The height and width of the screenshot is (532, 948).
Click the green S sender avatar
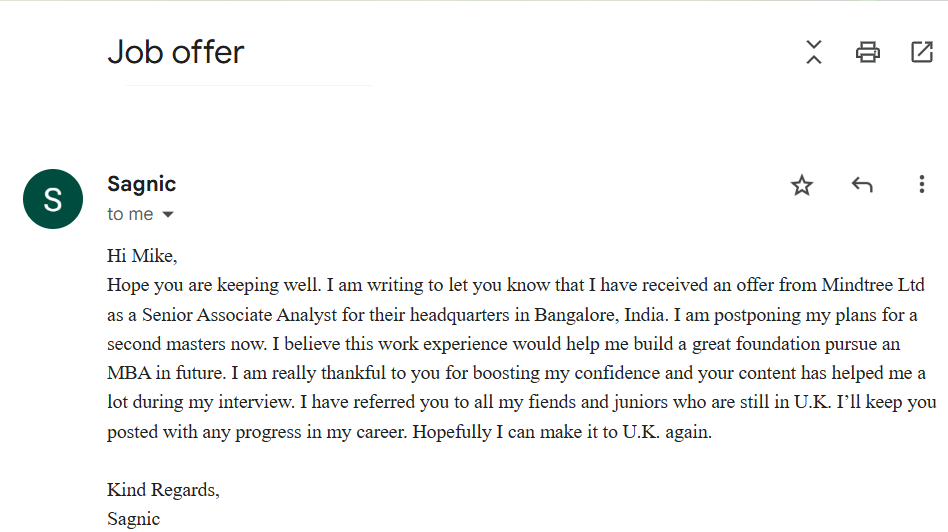pyautogui.click(x=53, y=199)
